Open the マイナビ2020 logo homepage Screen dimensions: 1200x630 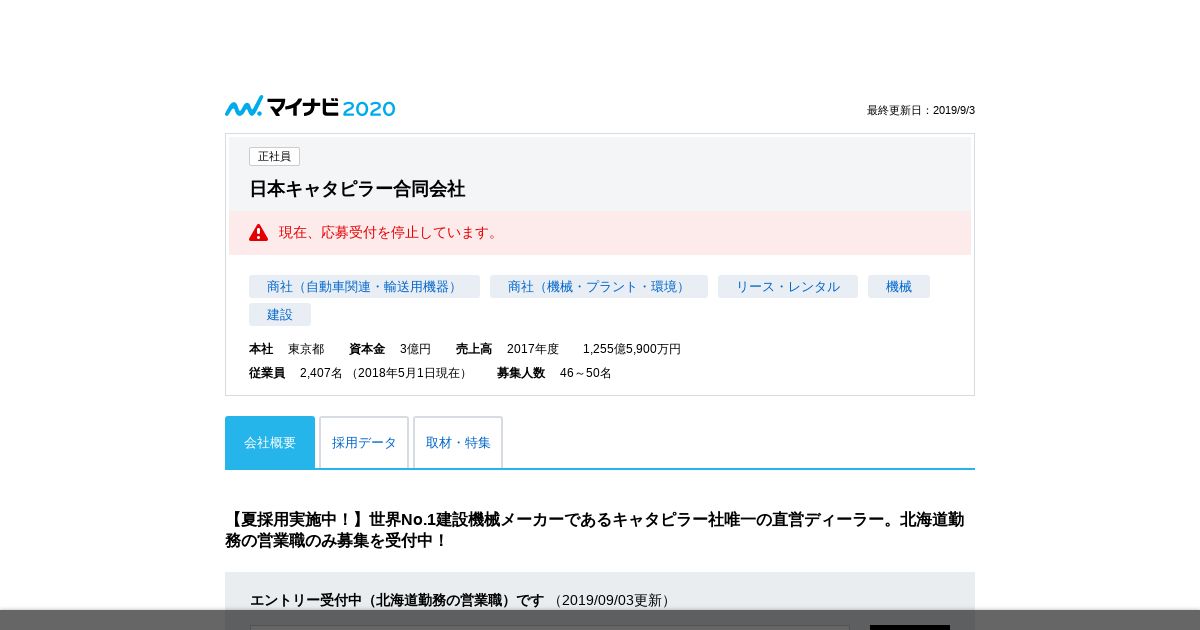[x=310, y=107]
